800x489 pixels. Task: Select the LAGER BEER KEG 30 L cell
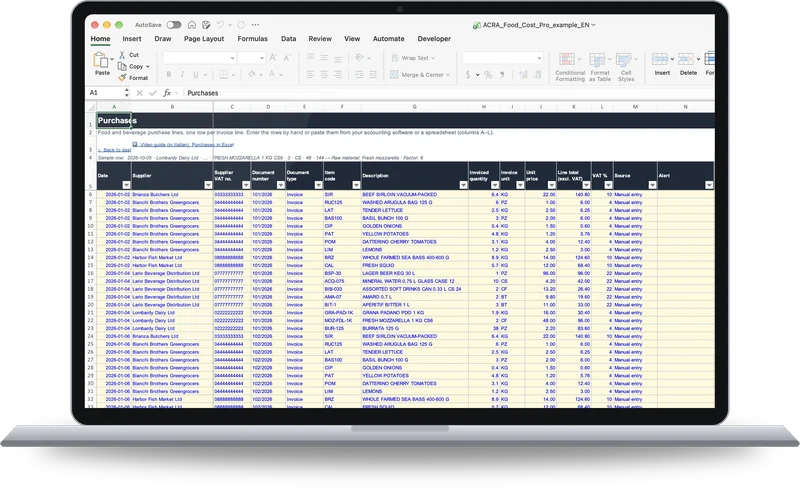coord(414,273)
